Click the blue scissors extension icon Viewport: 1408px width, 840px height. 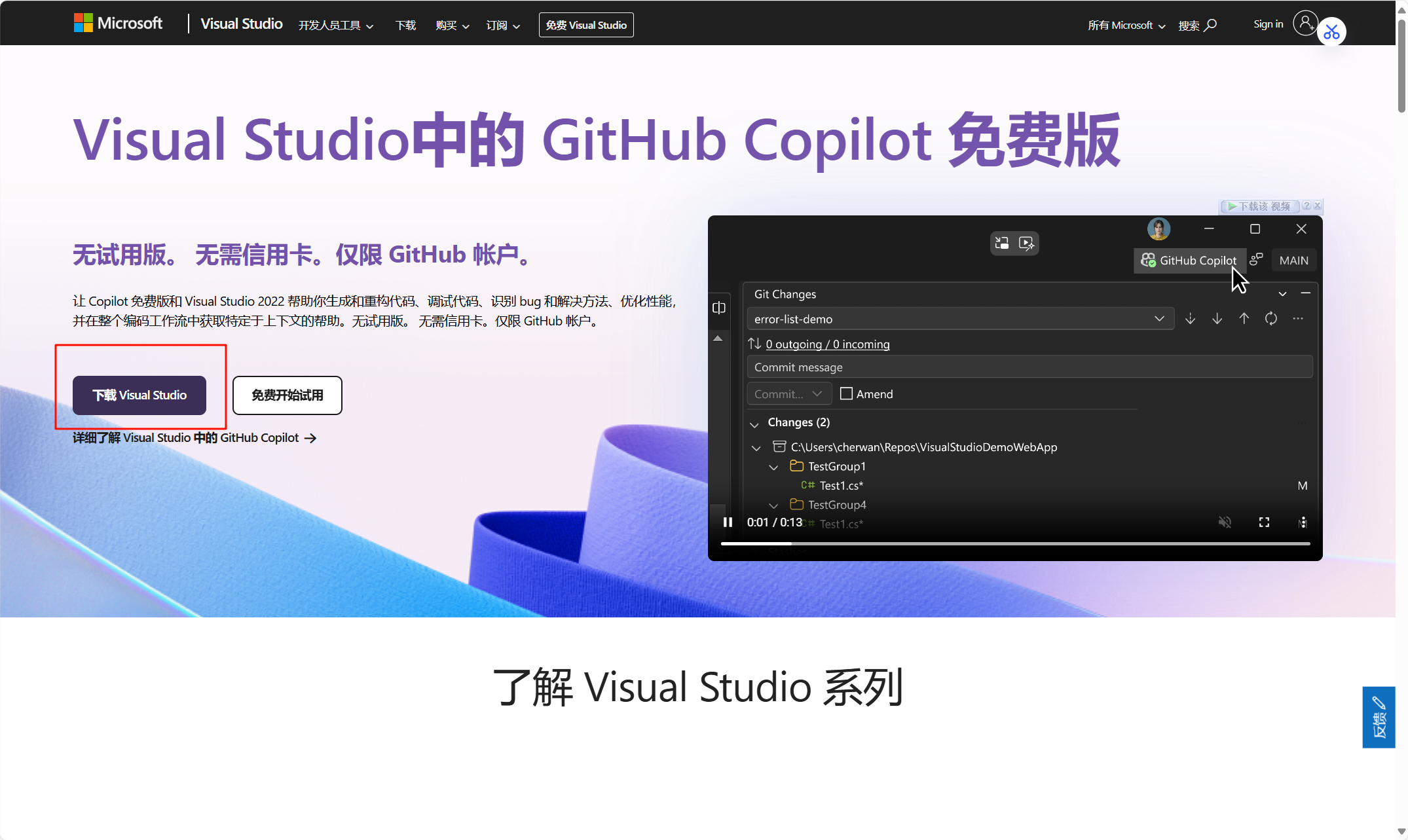point(1331,32)
